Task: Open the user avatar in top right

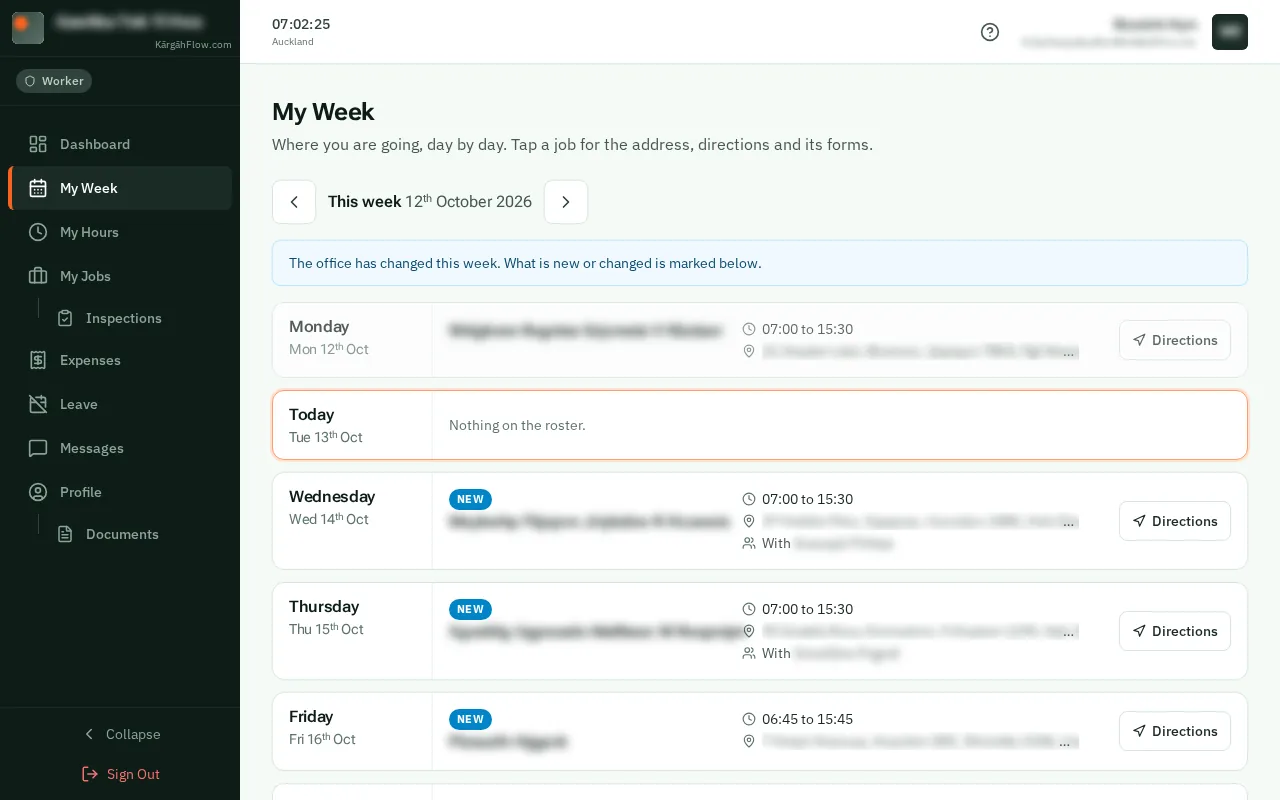Action: tap(1230, 32)
